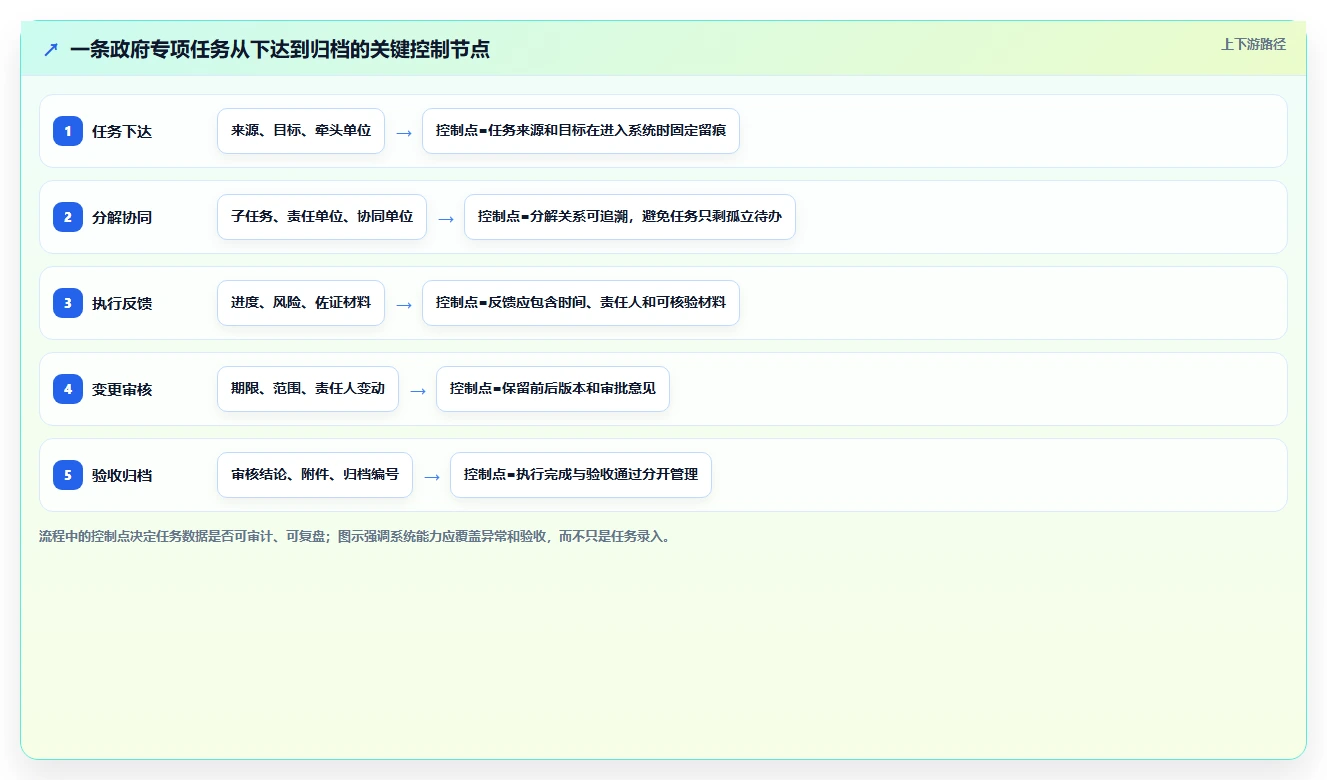Select step number 3 badge
The image size is (1327, 780).
pyautogui.click(x=68, y=303)
